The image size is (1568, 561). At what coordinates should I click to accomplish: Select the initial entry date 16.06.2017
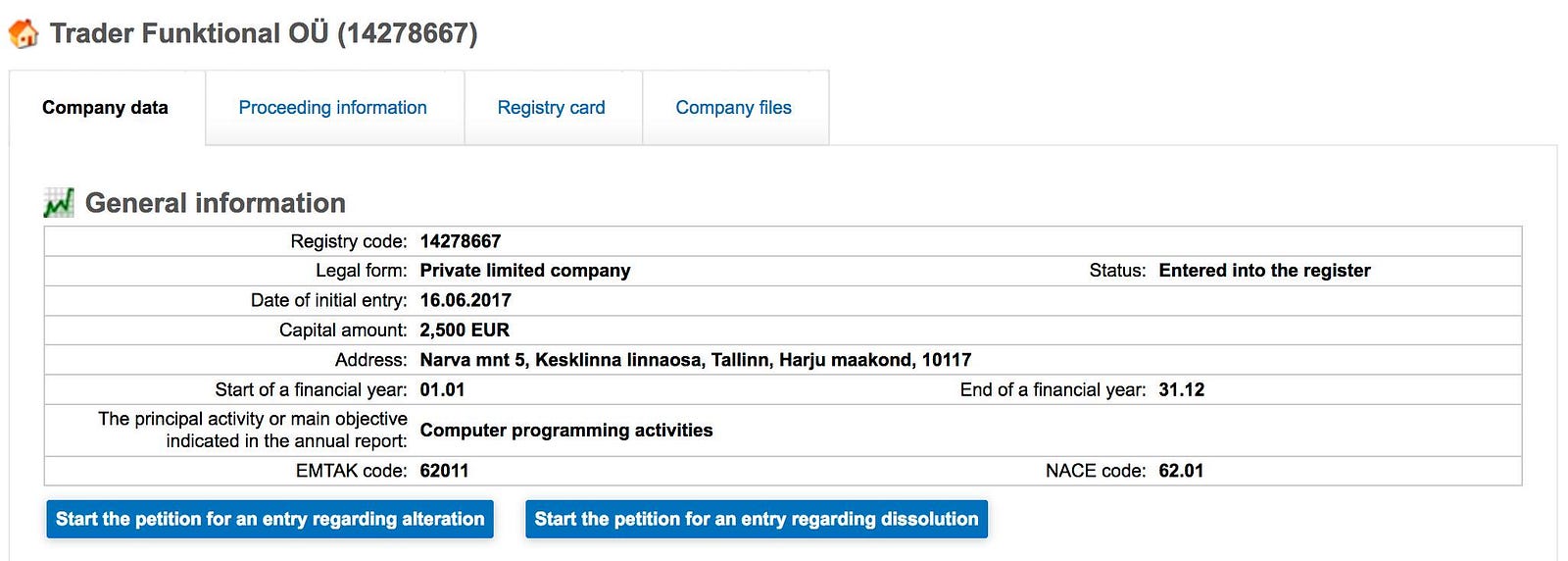tap(465, 300)
